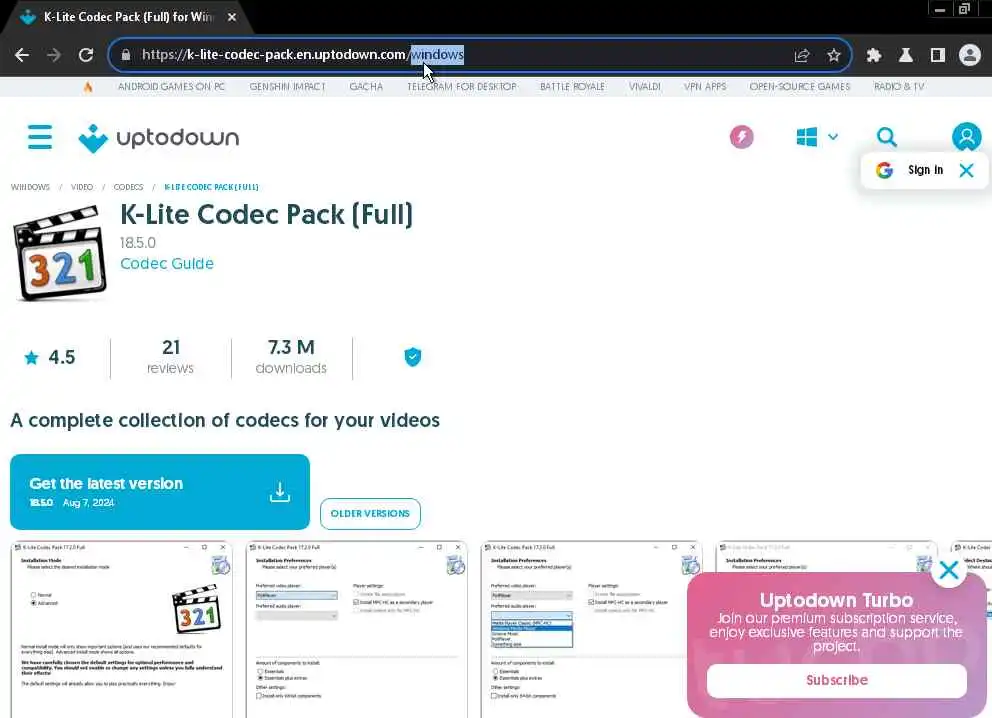Click the 4.5 star rating
The height and width of the screenshot is (718, 992).
click(50, 357)
